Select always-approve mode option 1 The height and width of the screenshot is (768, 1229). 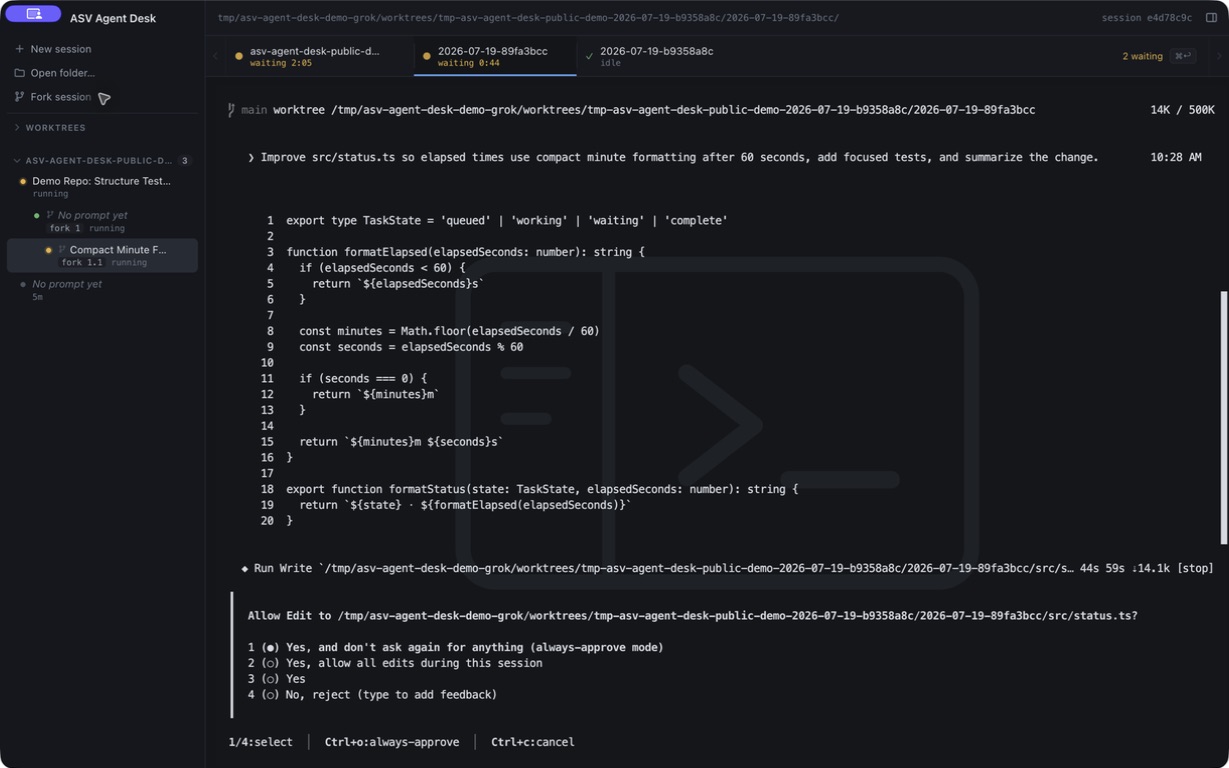point(456,647)
